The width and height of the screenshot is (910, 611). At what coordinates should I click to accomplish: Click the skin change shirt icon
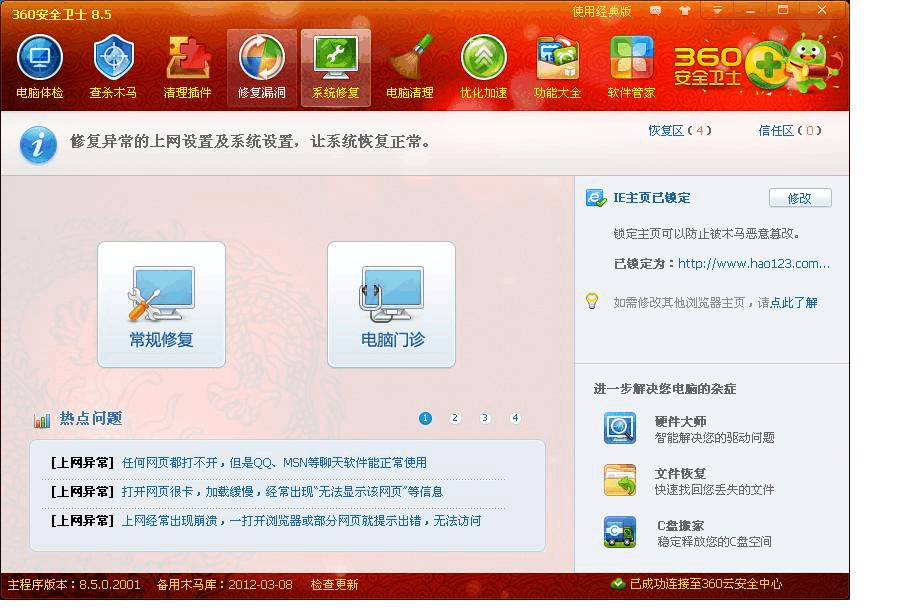tap(685, 11)
